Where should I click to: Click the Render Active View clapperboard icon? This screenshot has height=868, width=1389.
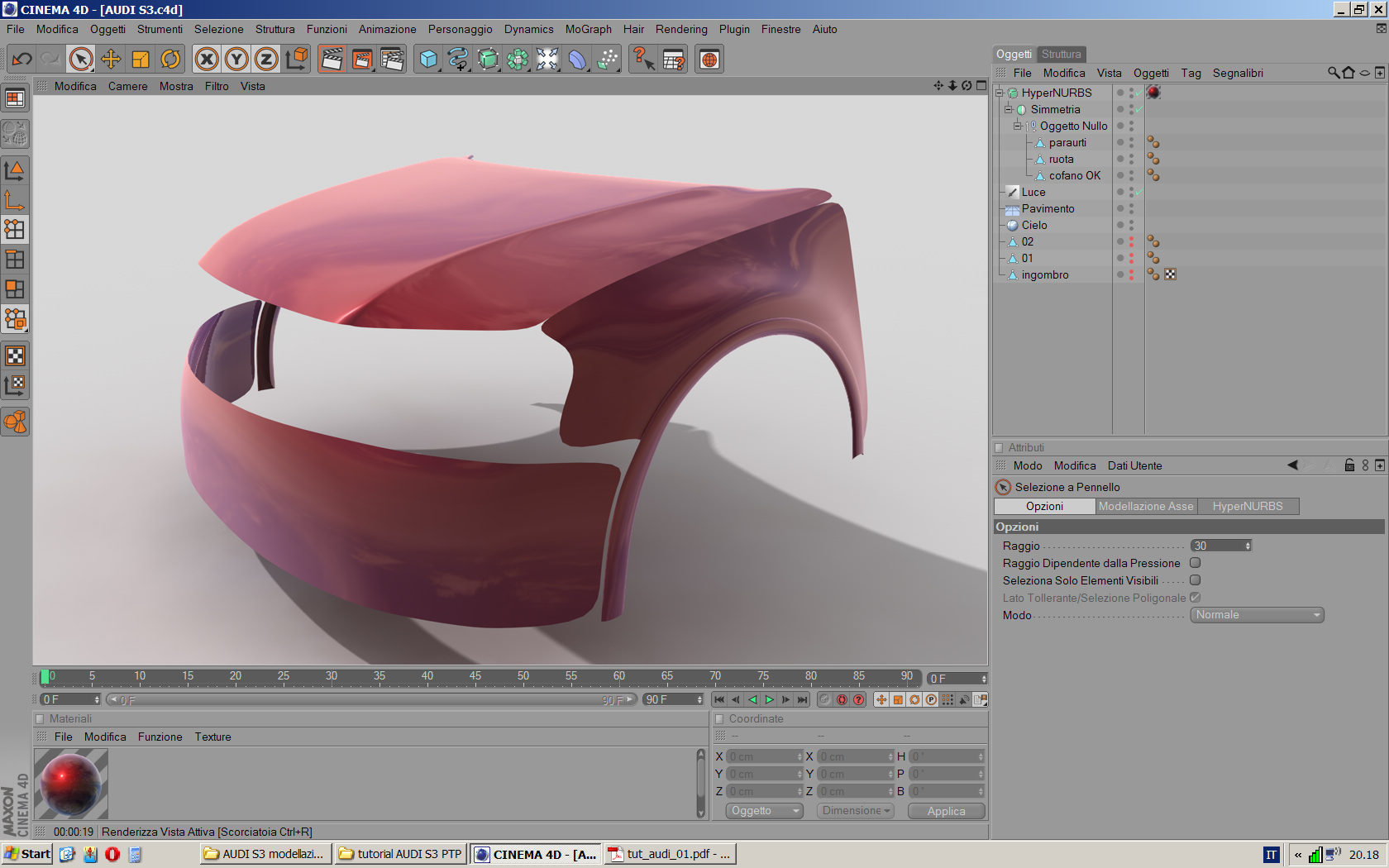332,59
